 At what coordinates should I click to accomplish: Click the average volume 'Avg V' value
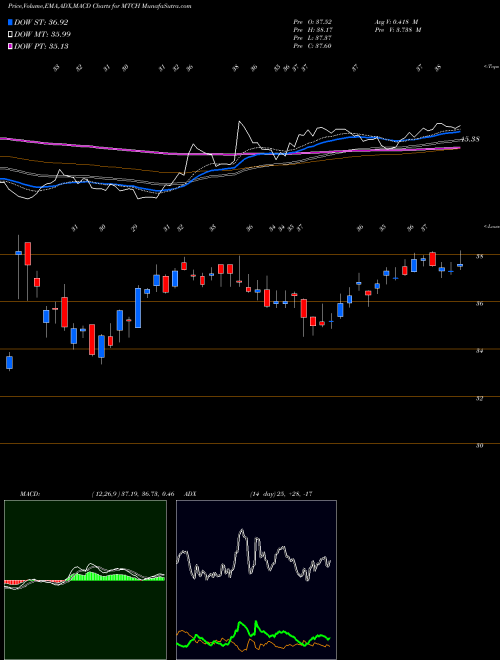tap(404, 22)
